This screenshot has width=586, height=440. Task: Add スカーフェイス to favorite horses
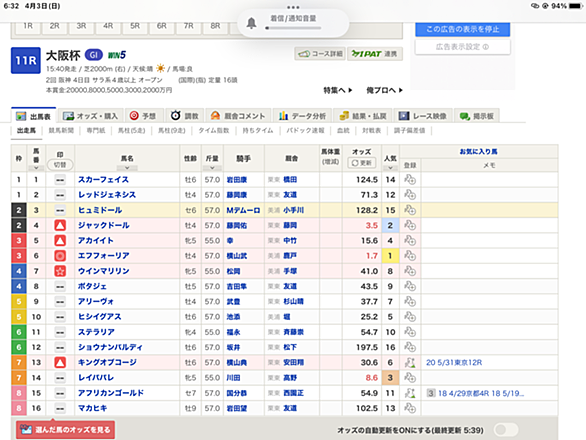pyautogui.click(x=410, y=179)
